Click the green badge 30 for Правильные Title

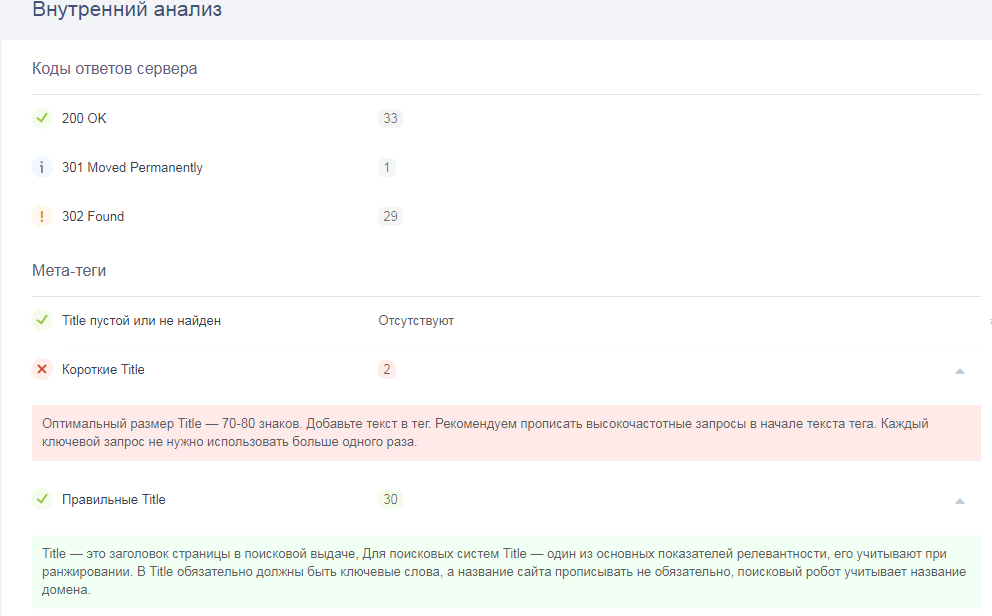pos(390,499)
